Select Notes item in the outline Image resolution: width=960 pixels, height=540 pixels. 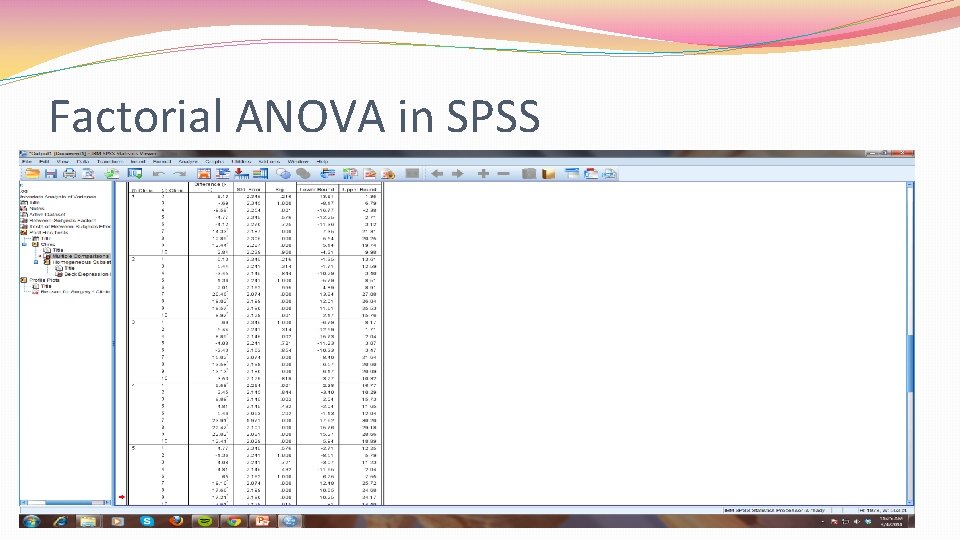37,209
